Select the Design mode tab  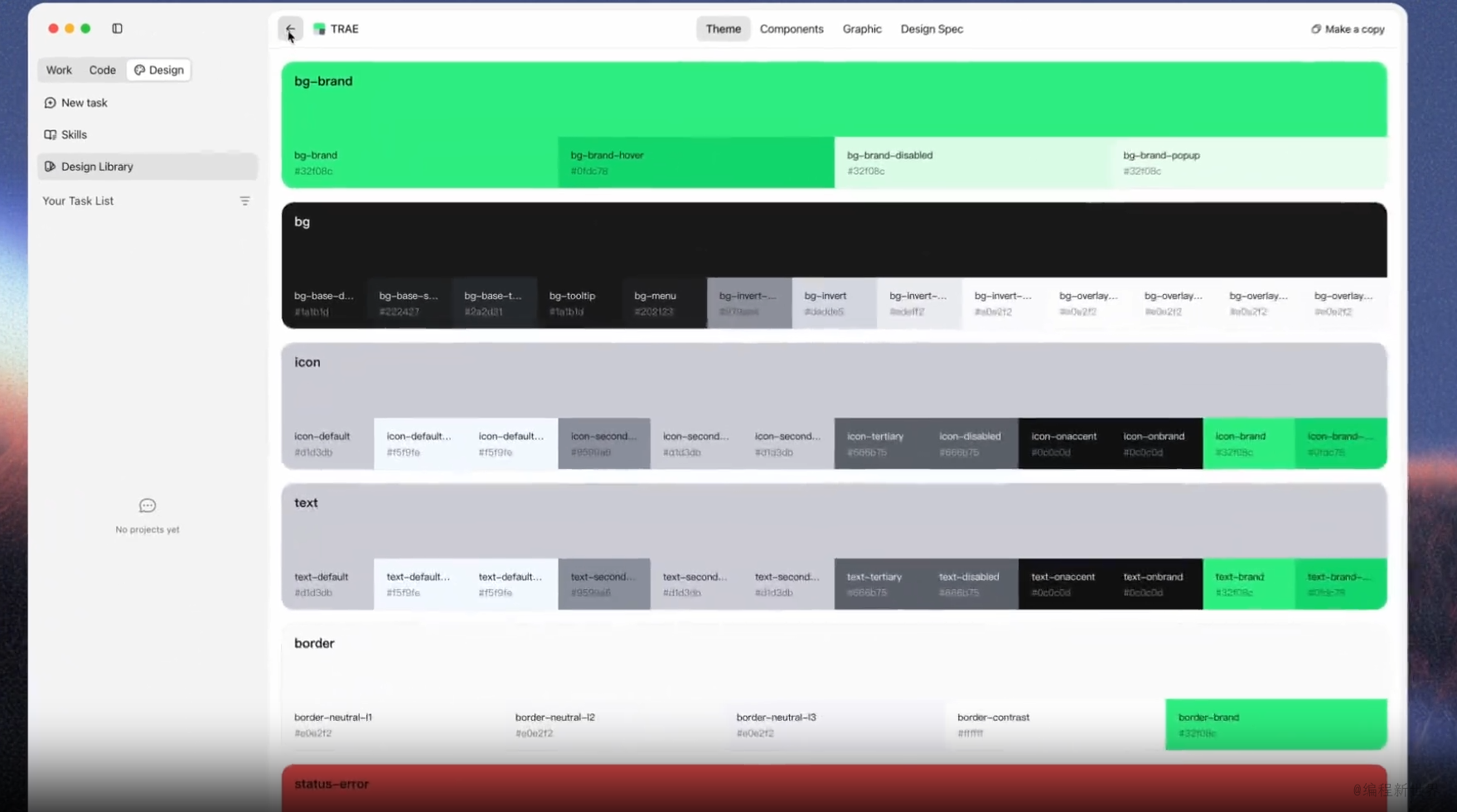coord(159,70)
